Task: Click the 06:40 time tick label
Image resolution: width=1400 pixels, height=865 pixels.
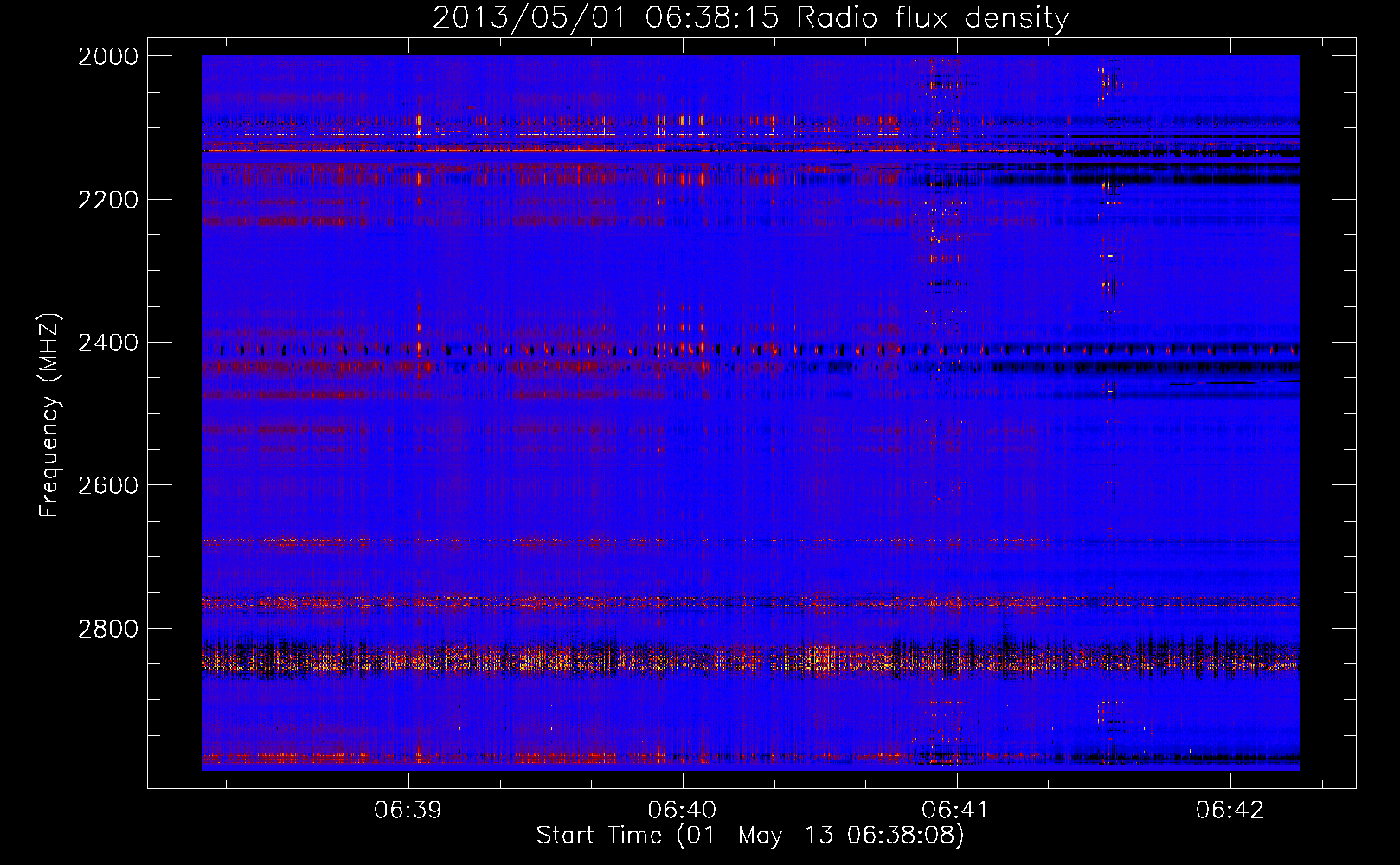Action: [682, 810]
